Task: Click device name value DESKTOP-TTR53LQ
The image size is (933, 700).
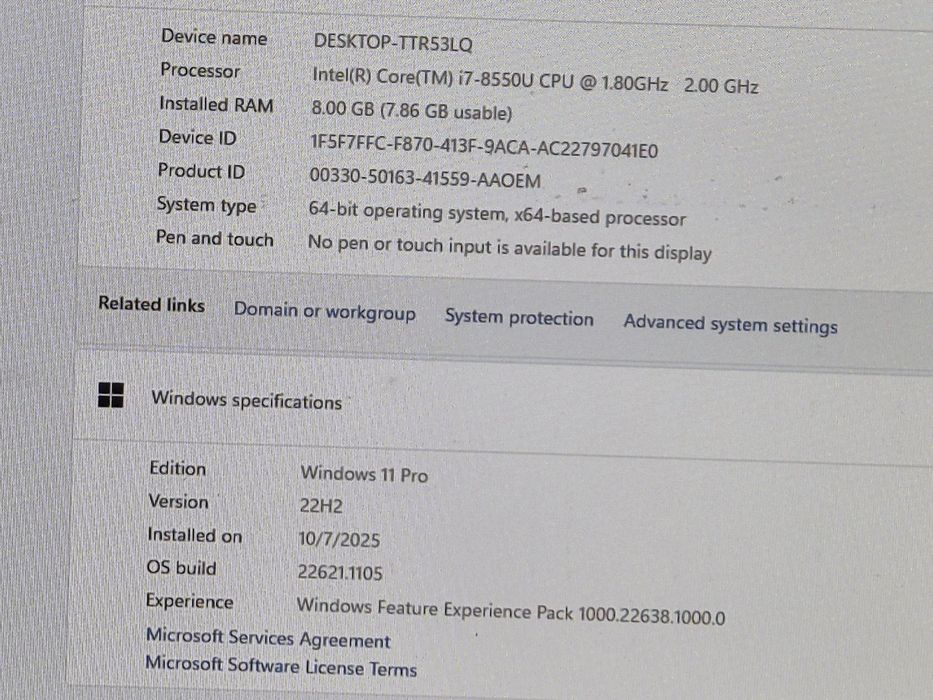Action: tap(393, 42)
